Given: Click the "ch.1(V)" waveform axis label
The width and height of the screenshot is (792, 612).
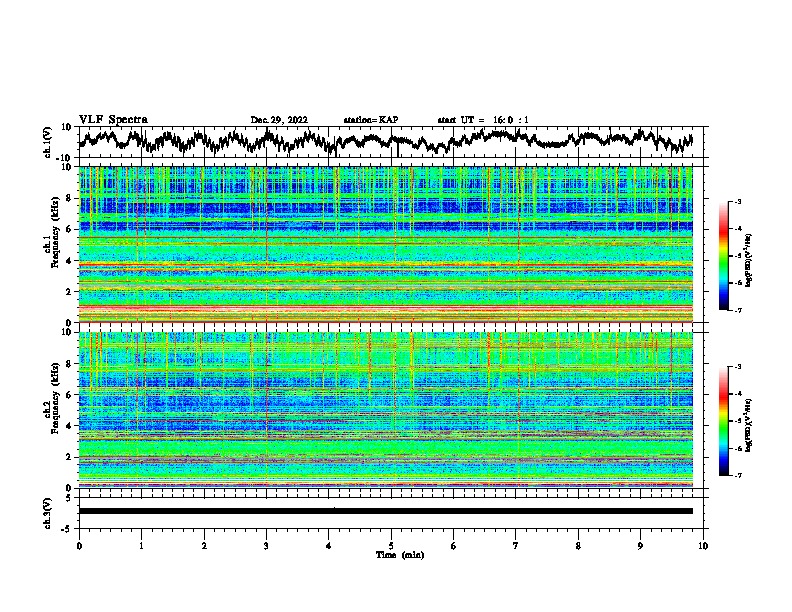Looking at the screenshot, I should coord(48,142).
